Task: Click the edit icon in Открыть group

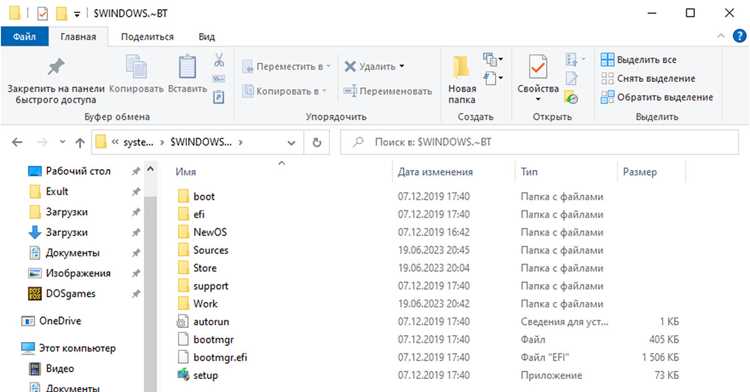Action: (x=571, y=78)
